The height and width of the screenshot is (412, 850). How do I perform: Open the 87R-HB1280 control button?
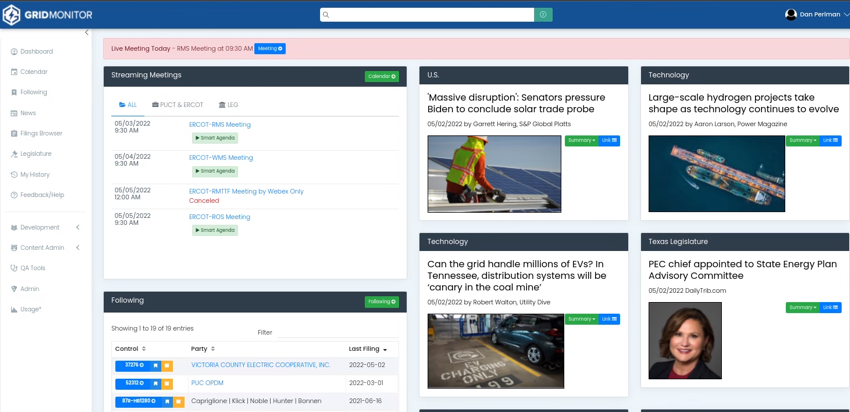click(139, 402)
